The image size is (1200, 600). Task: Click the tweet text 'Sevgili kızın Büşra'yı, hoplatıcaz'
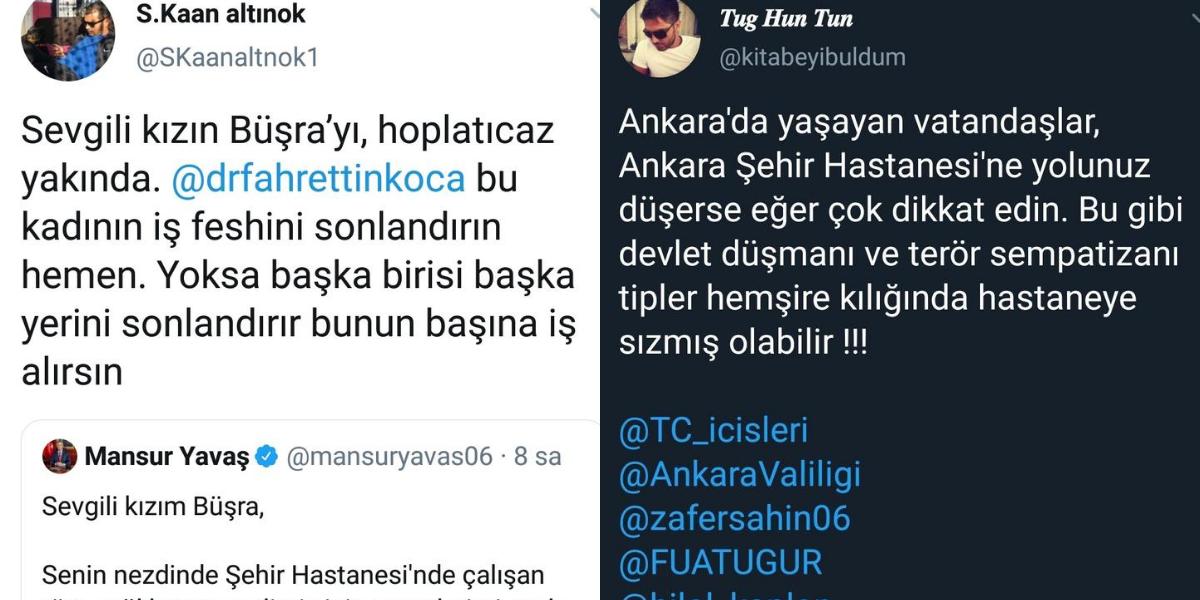pos(288,133)
